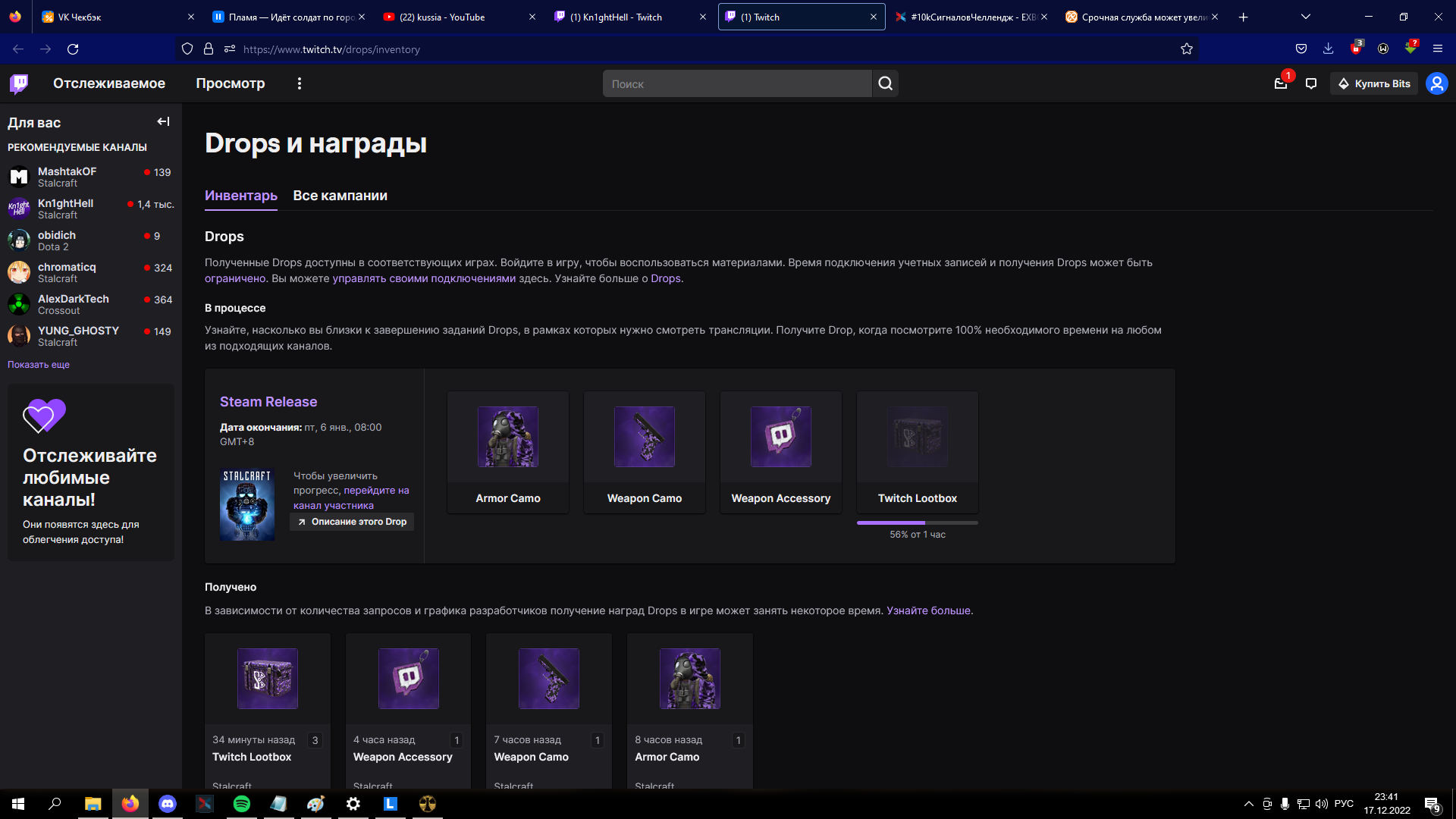Viewport: 1456px width, 819px height.
Task: Open received Armor Camo reward image
Action: [x=690, y=679]
